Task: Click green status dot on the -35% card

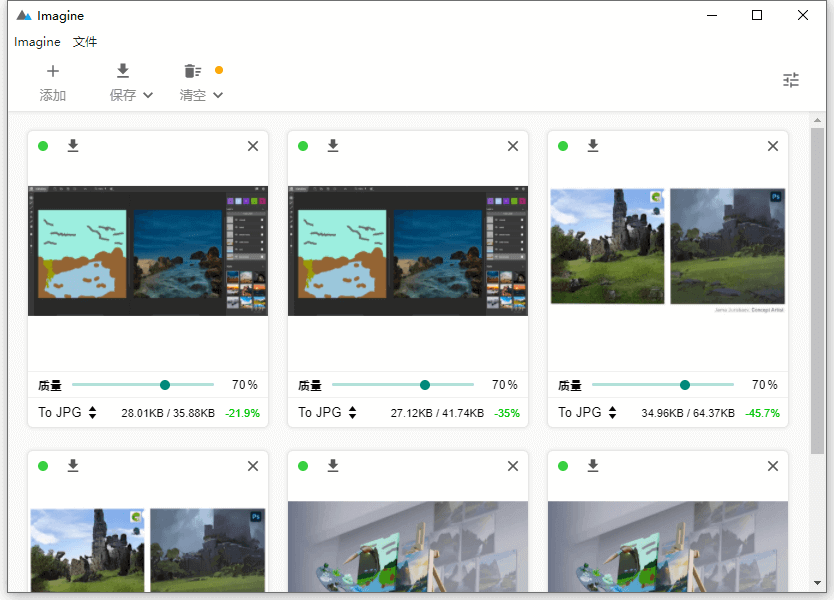Action: 303,146
